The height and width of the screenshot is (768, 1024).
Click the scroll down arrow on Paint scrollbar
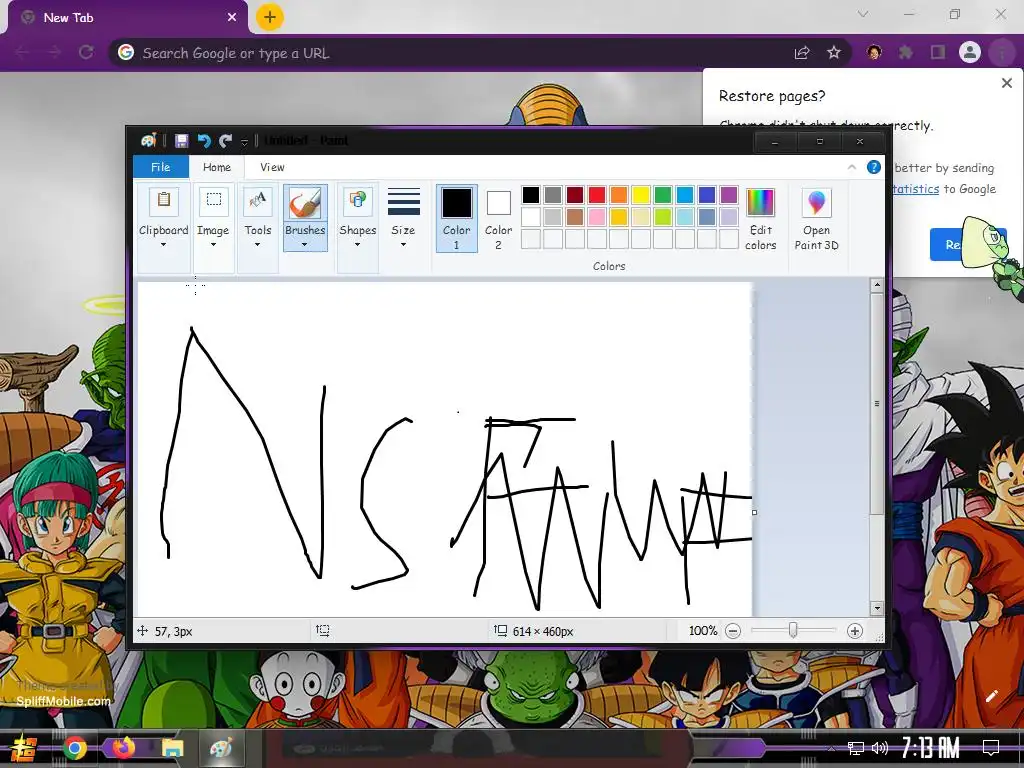(877, 608)
